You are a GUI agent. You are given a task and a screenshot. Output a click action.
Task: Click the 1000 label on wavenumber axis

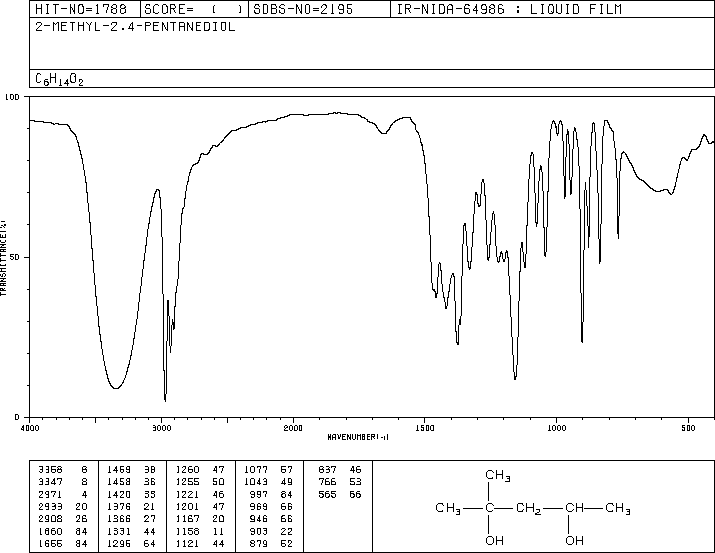[x=557, y=428]
